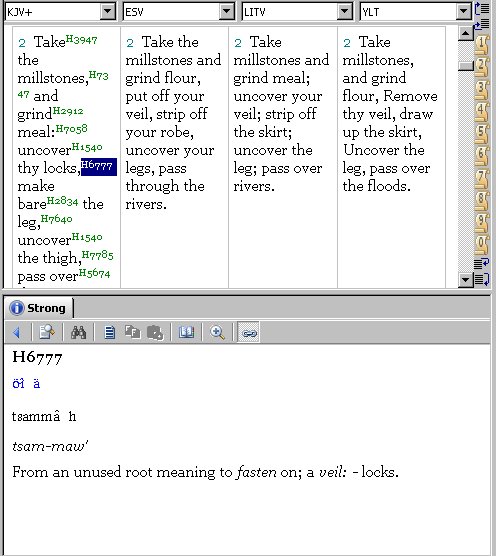Click the scroll down arrow of the Bible pane
The width and height of the screenshot is (496, 556).
(466, 280)
